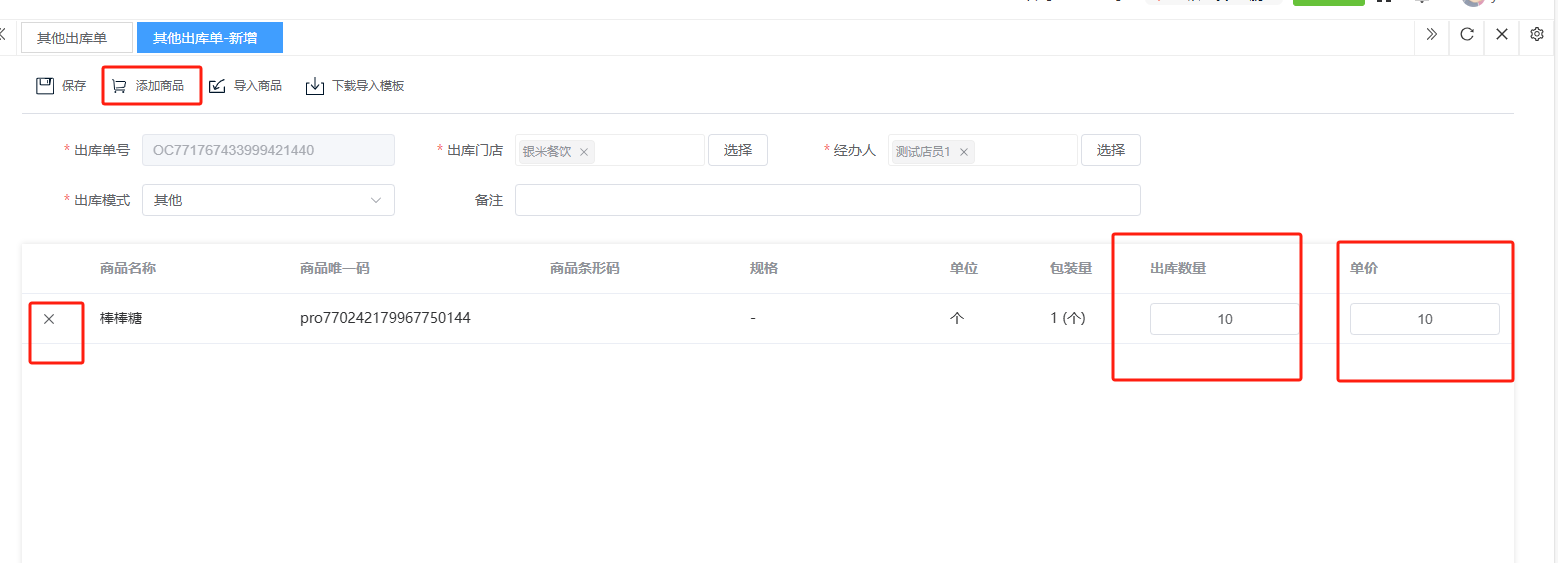The height and width of the screenshot is (563, 1558).
Task: Open the settings gear icon
Action: pyautogui.click(x=1537, y=35)
